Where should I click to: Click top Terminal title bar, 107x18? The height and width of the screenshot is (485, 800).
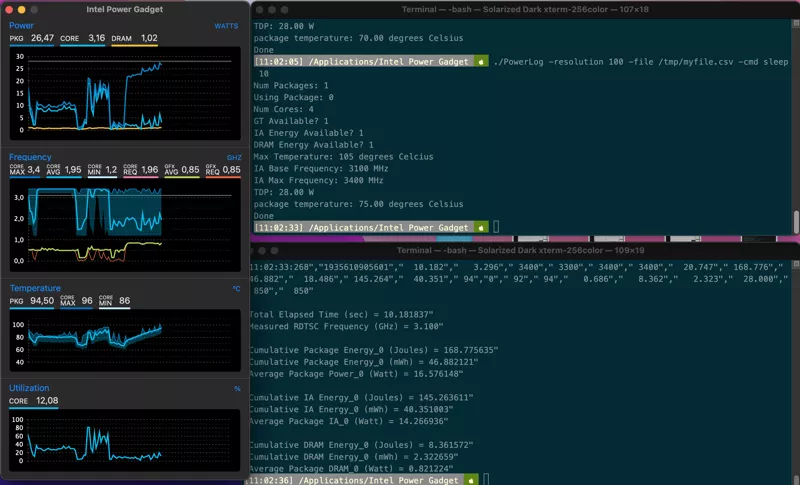(x=525, y=10)
